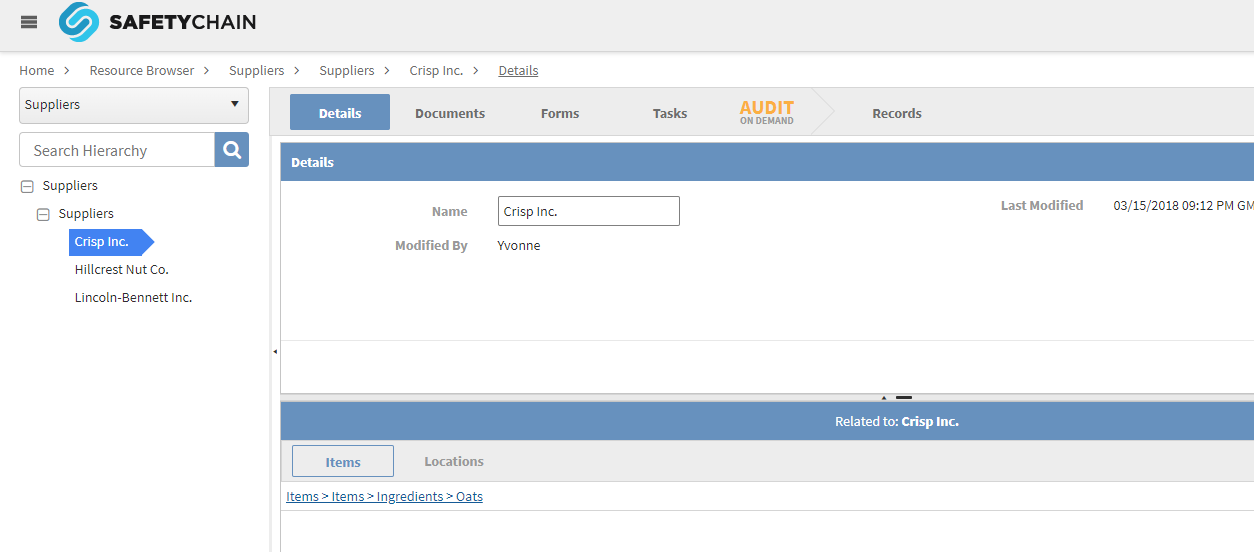
Task: Collapse the nested Suppliers tree node
Action: coord(43,214)
